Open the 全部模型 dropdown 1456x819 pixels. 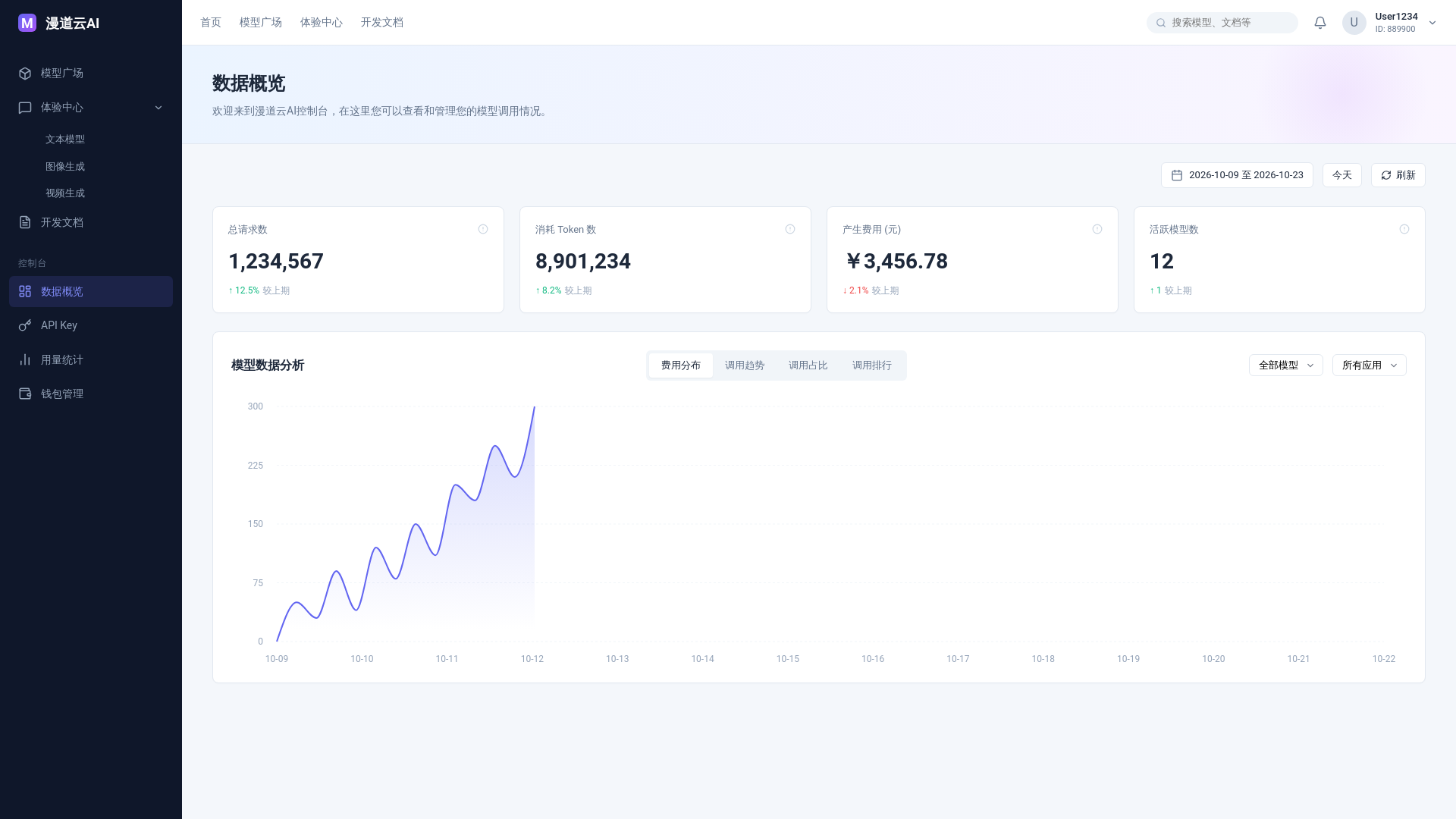[x=1286, y=366]
